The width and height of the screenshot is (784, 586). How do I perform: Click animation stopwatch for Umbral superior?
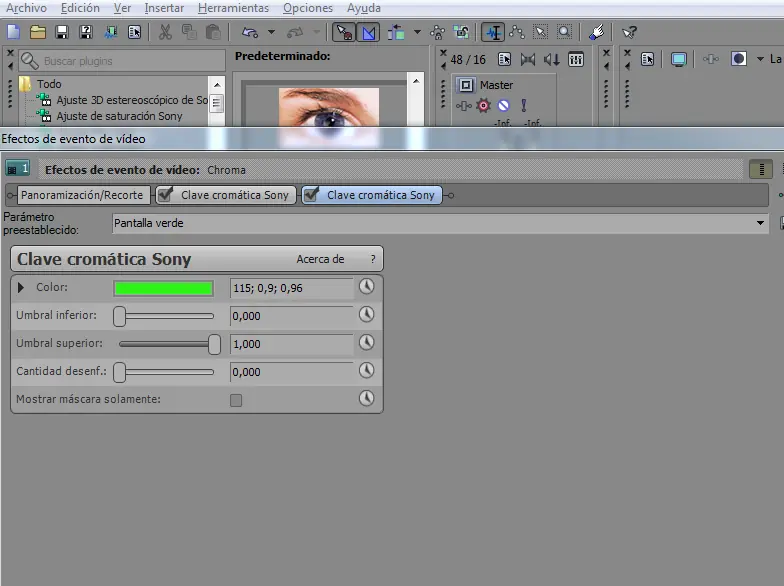coord(367,343)
